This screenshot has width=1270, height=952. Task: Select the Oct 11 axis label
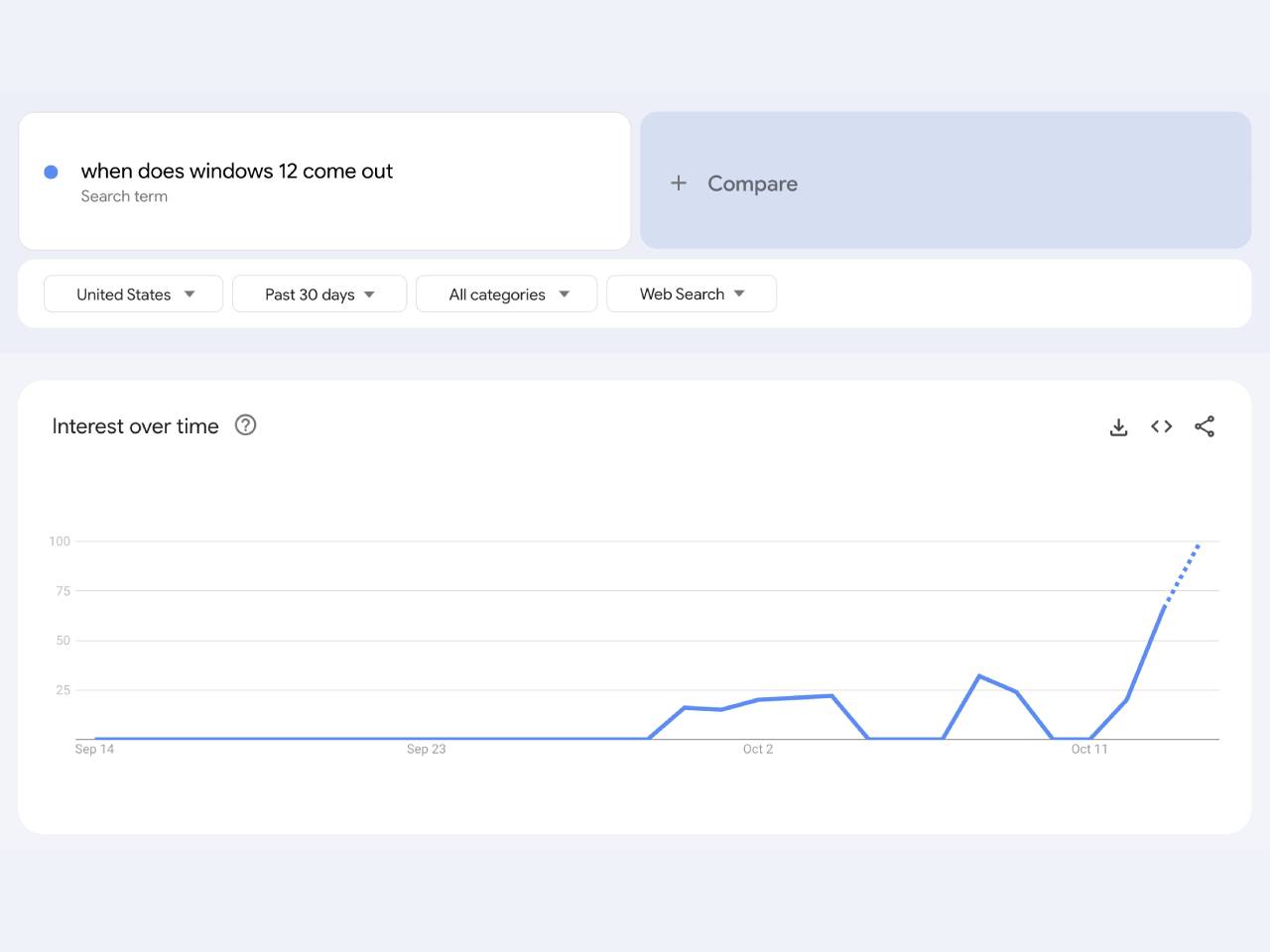[1088, 749]
